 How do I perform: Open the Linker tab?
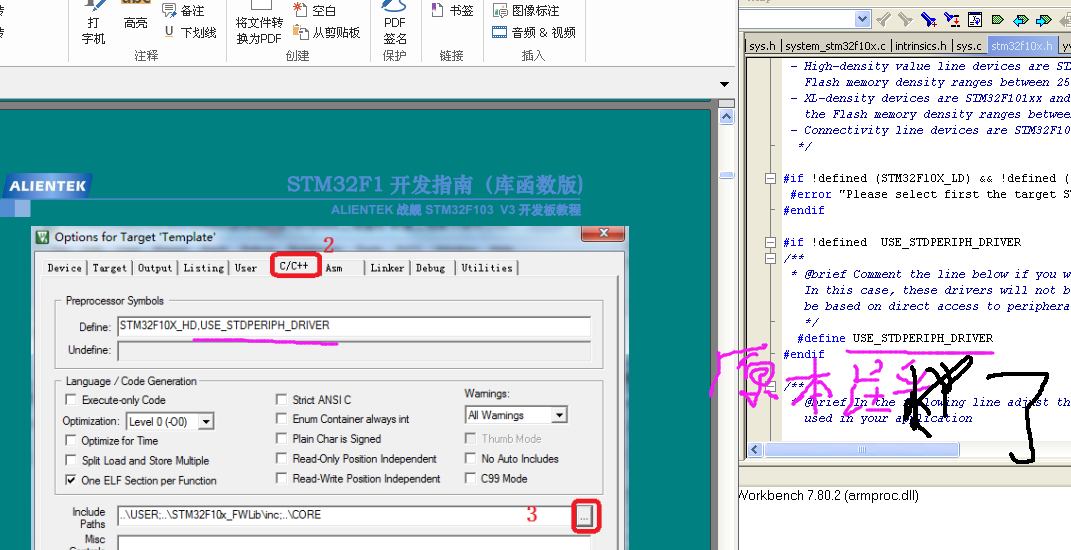point(387,268)
